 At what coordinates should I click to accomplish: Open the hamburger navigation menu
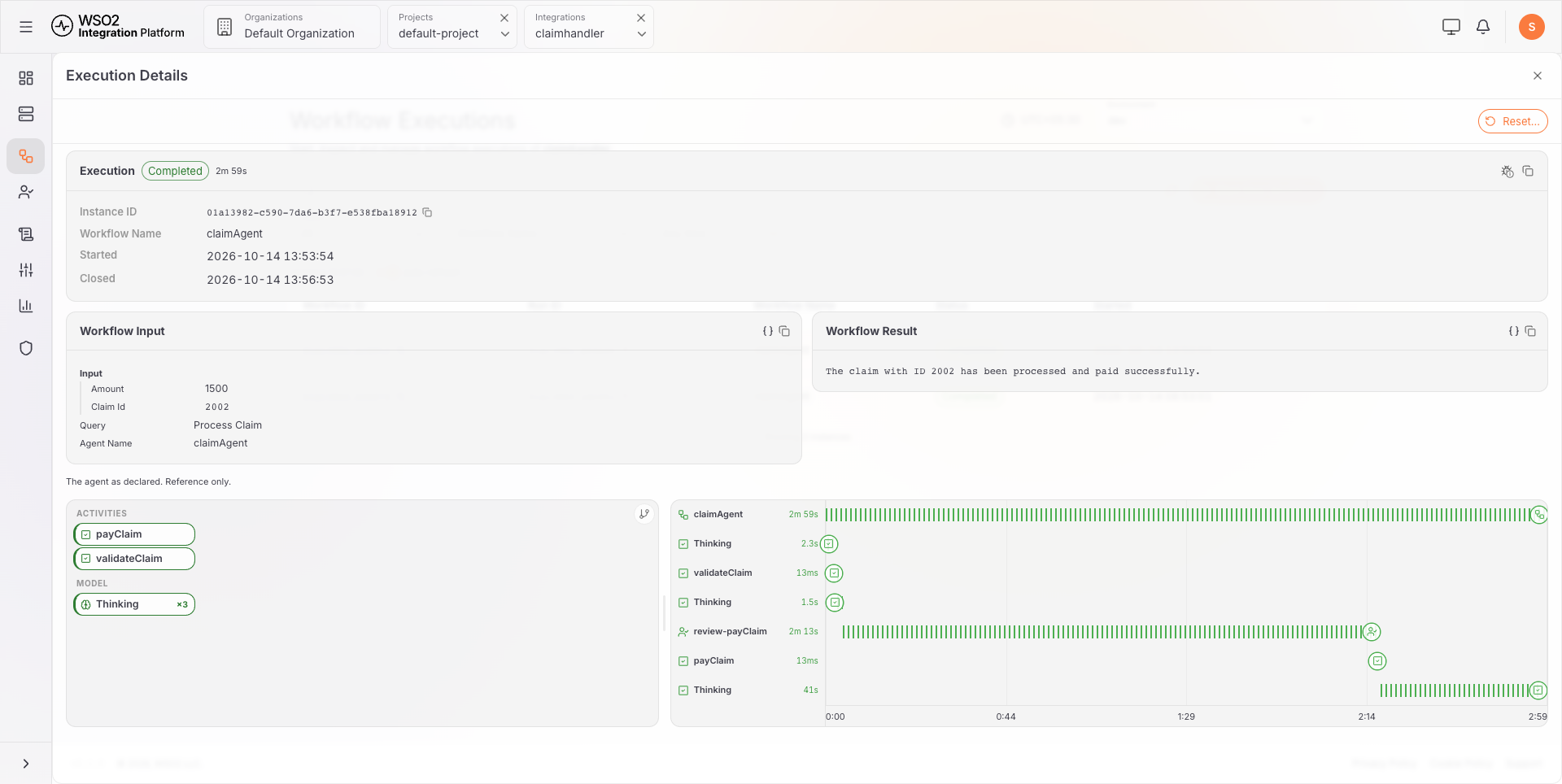(x=26, y=27)
